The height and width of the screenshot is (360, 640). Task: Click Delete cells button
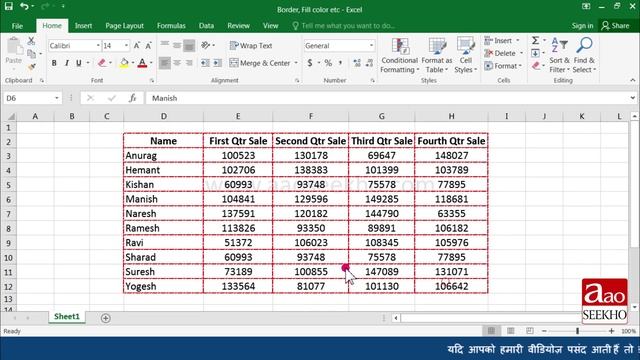coord(503,53)
